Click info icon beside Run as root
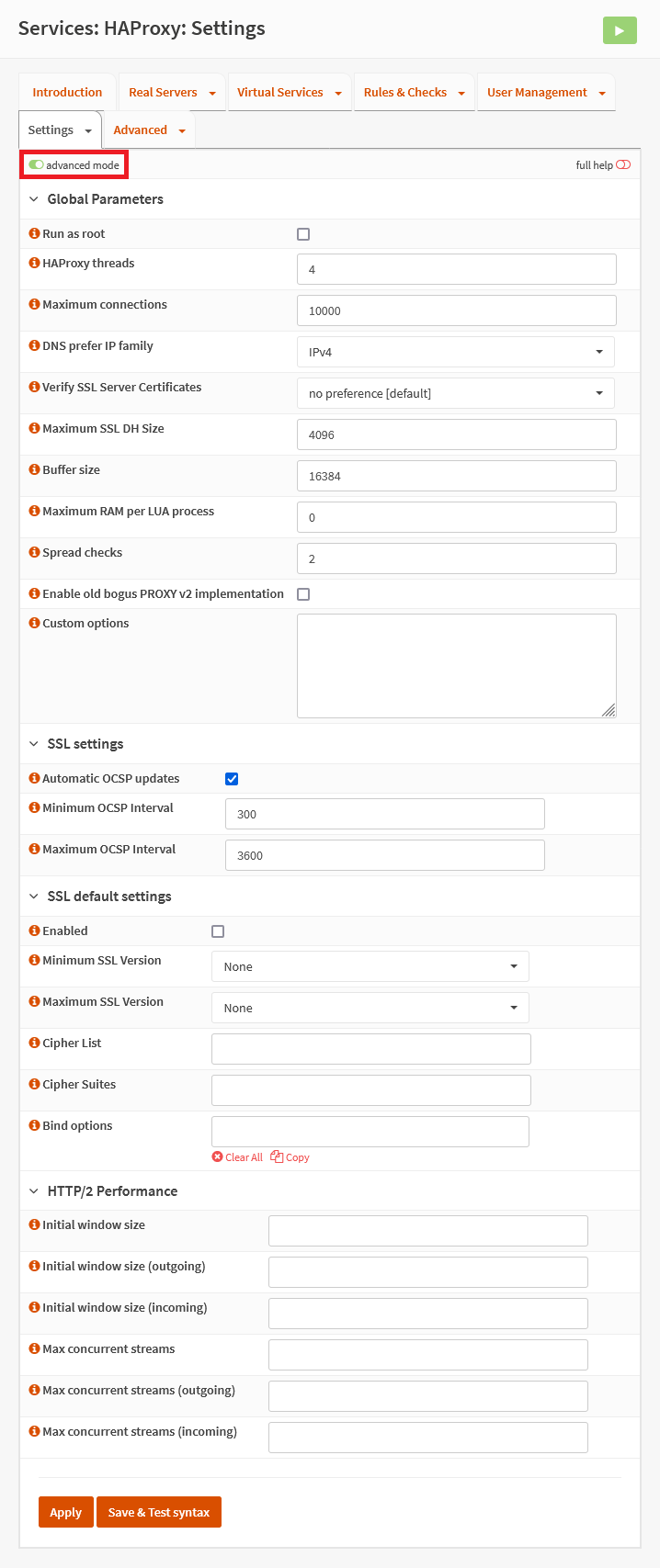This screenshot has width=660, height=1568. point(35,234)
